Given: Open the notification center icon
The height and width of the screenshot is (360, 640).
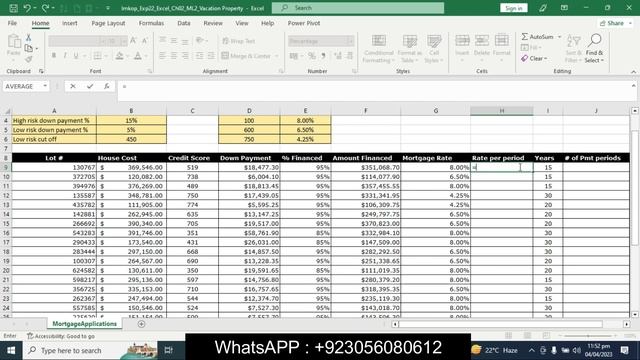Looking at the screenshot, I should [624, 350].
